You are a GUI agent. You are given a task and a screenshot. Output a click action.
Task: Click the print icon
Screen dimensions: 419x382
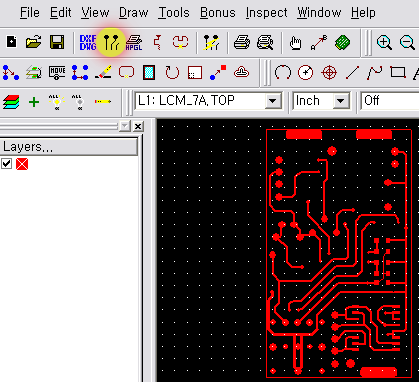(241, 43)
